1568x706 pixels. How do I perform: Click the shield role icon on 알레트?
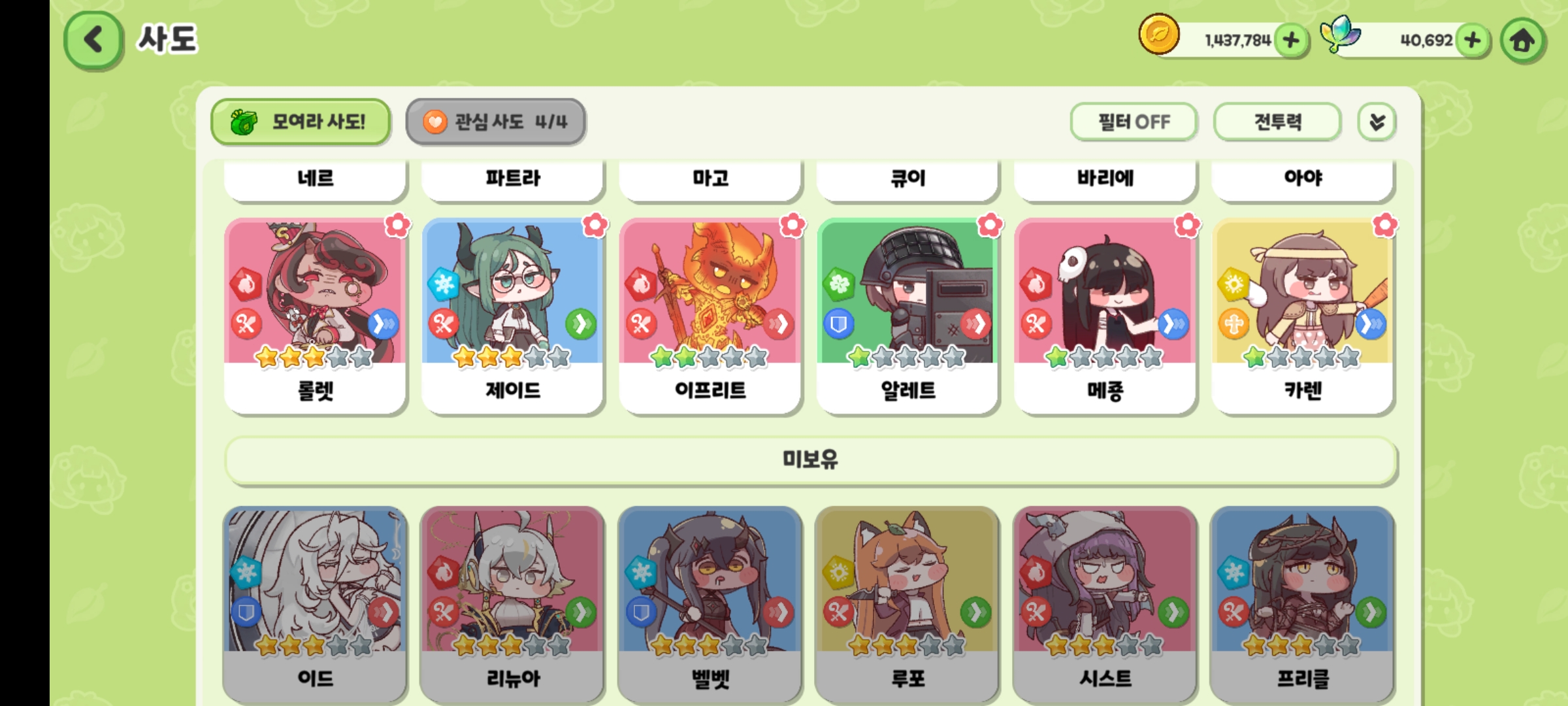click(x=838, y=324)
